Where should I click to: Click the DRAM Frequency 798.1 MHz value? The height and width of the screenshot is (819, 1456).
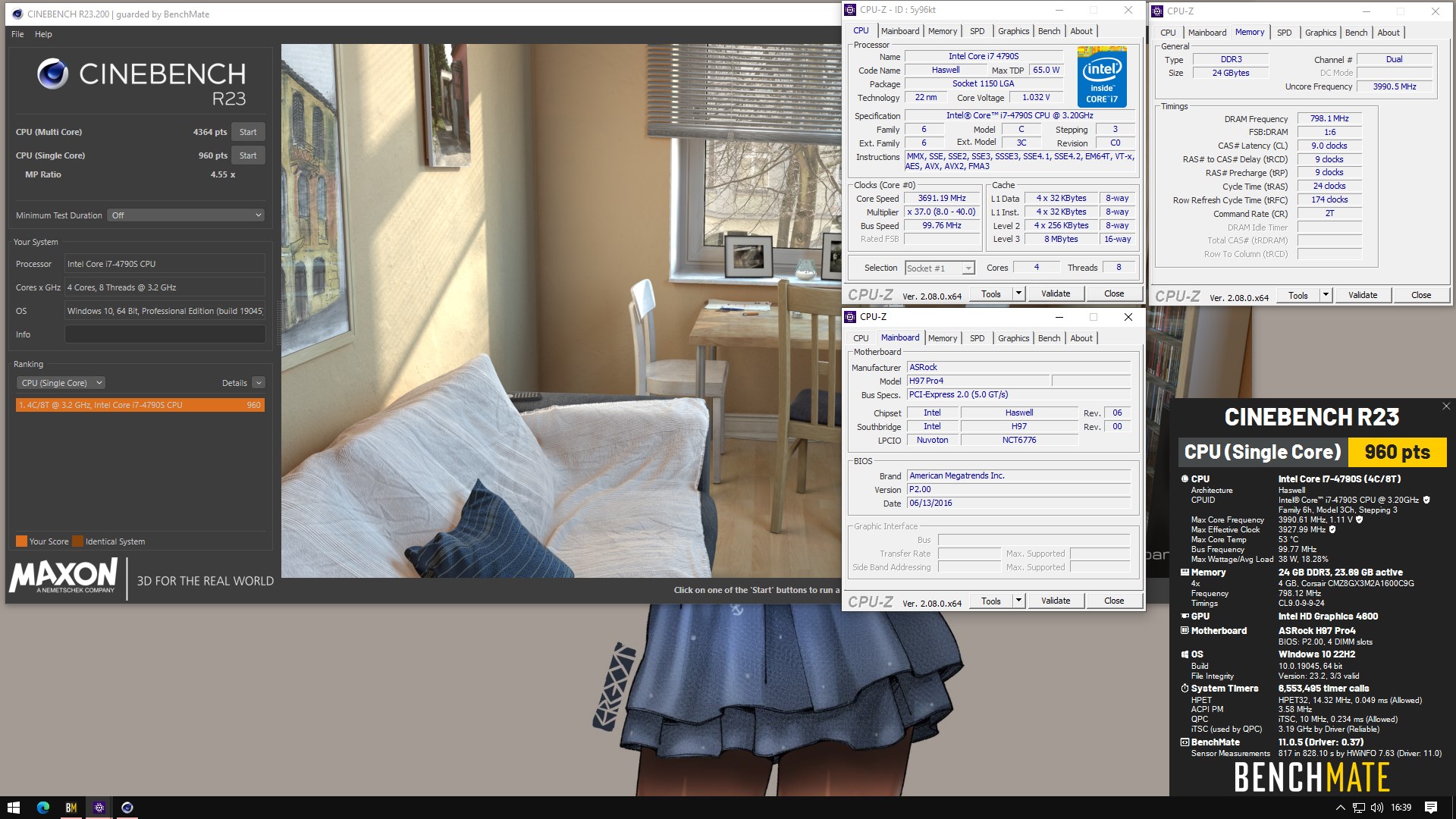pyautogui.click(x=1329, y=118)
